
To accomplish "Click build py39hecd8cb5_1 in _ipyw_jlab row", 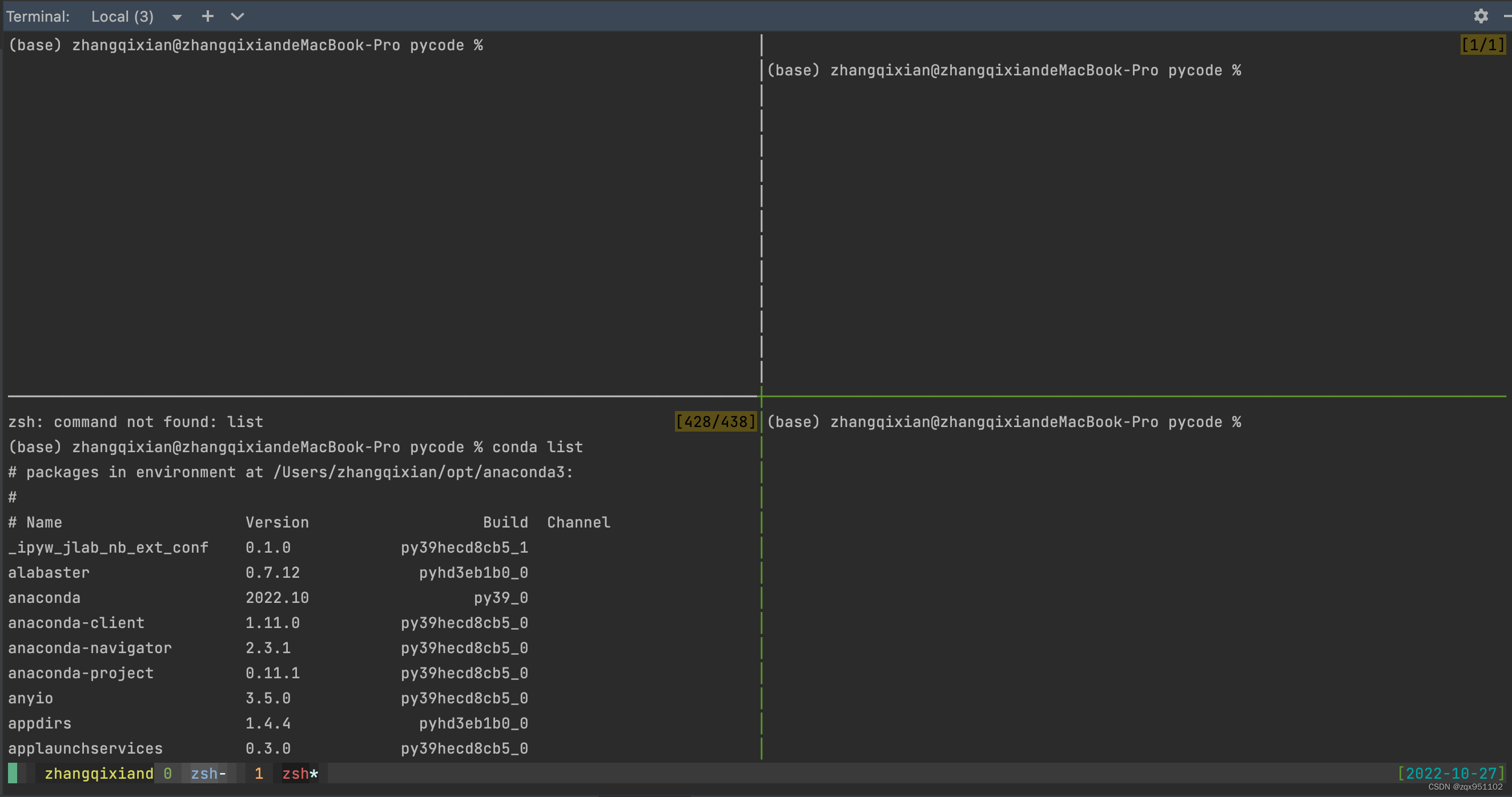I will 464,548.
